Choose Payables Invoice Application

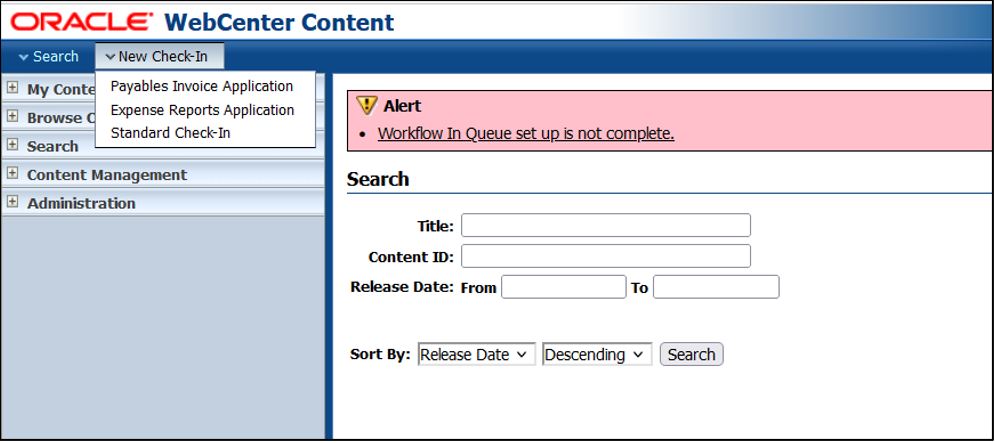[x=202, y=86]
